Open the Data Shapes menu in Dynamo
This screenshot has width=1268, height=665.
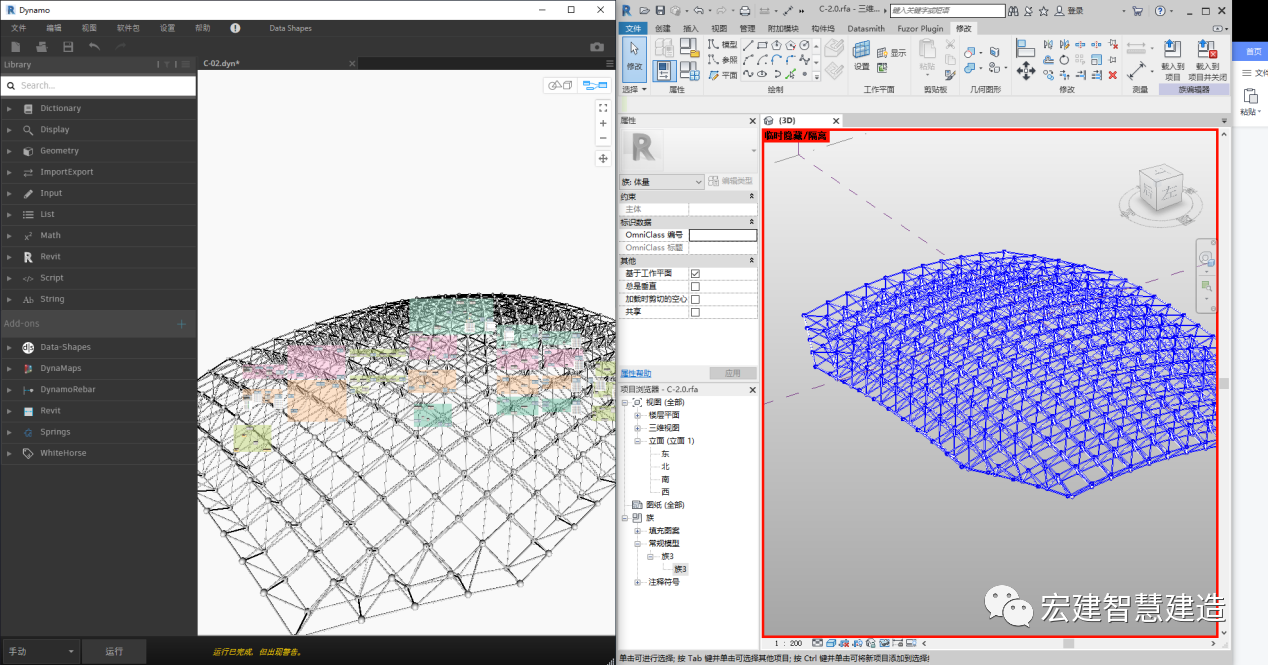pos(290,28)
